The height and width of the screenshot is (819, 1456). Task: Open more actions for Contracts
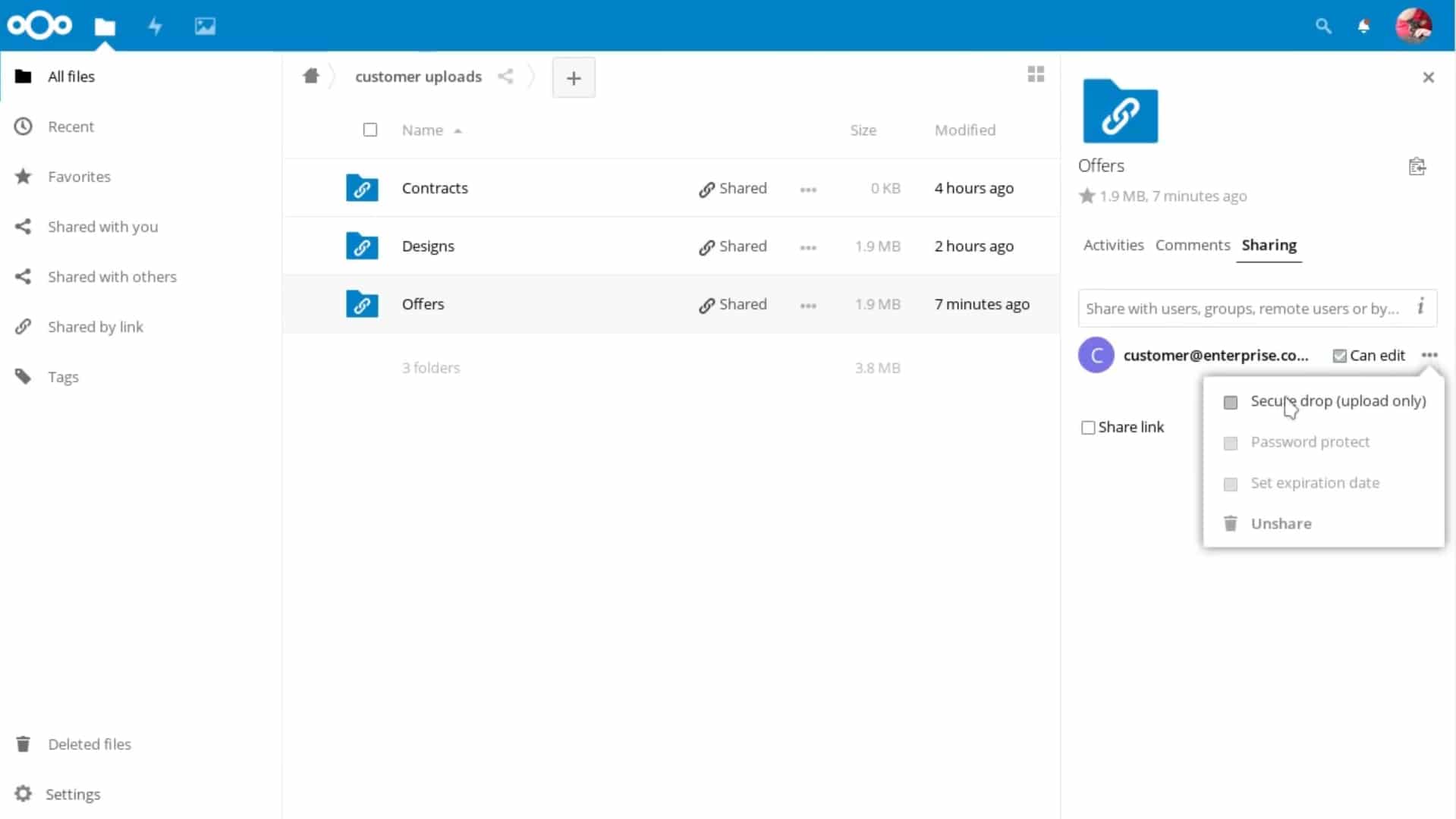(x=808, y=189)
